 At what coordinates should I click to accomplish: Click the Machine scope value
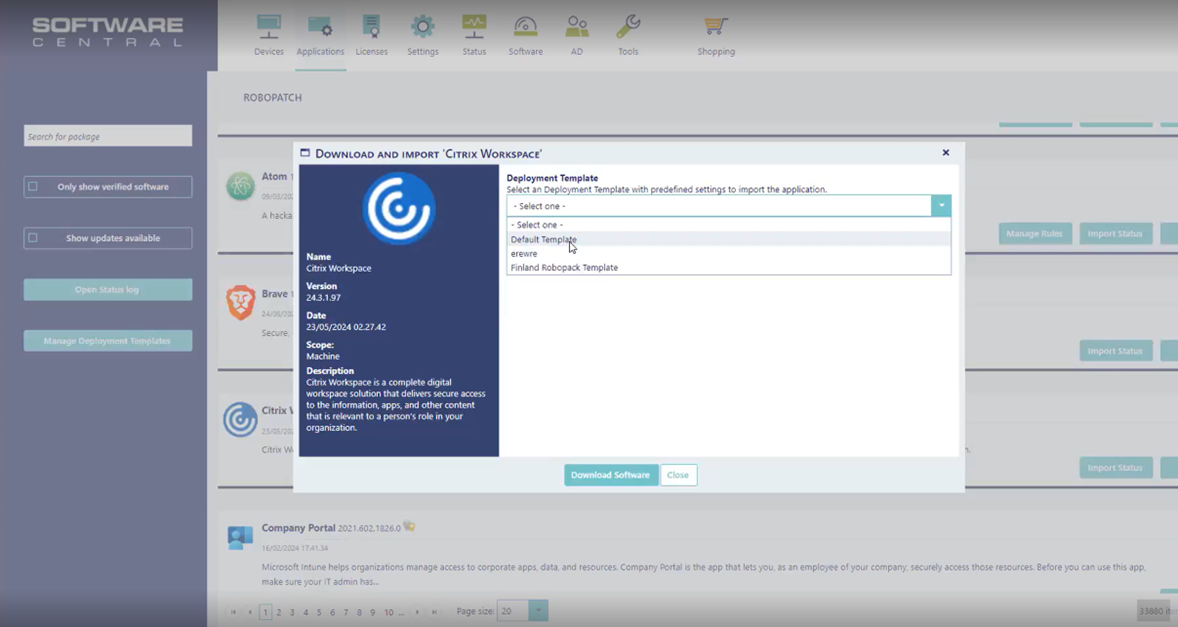tap(323, 356)
